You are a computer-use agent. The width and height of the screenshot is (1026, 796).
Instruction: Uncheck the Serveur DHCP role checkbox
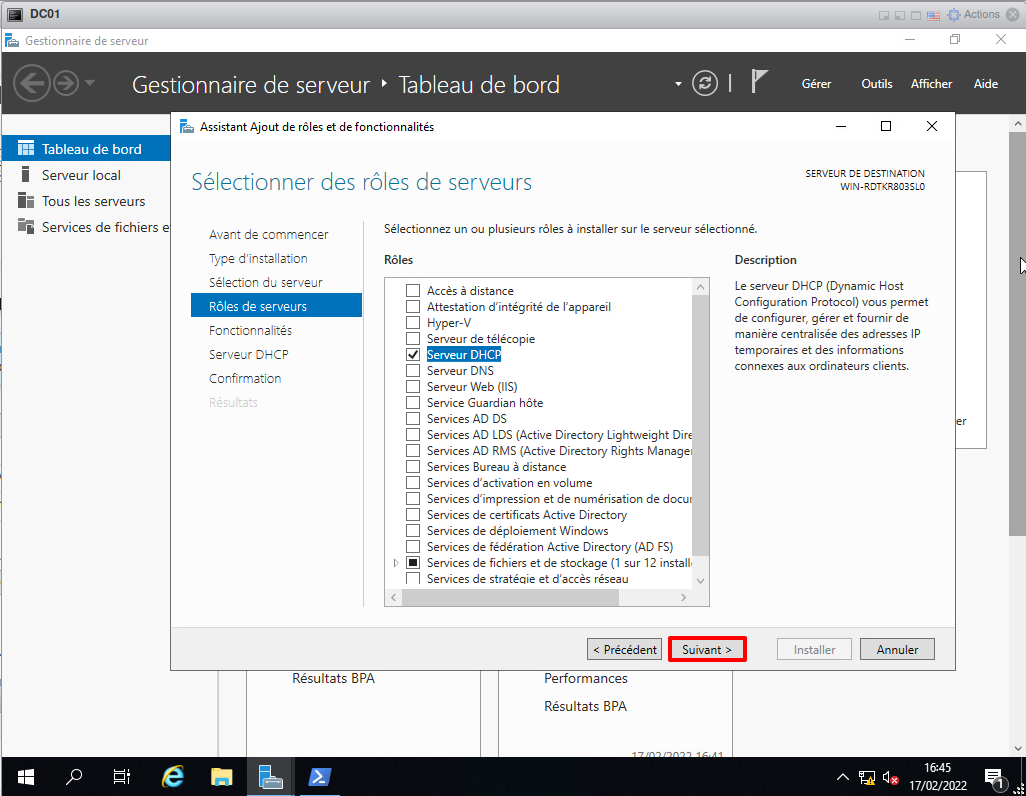(413, 355)
